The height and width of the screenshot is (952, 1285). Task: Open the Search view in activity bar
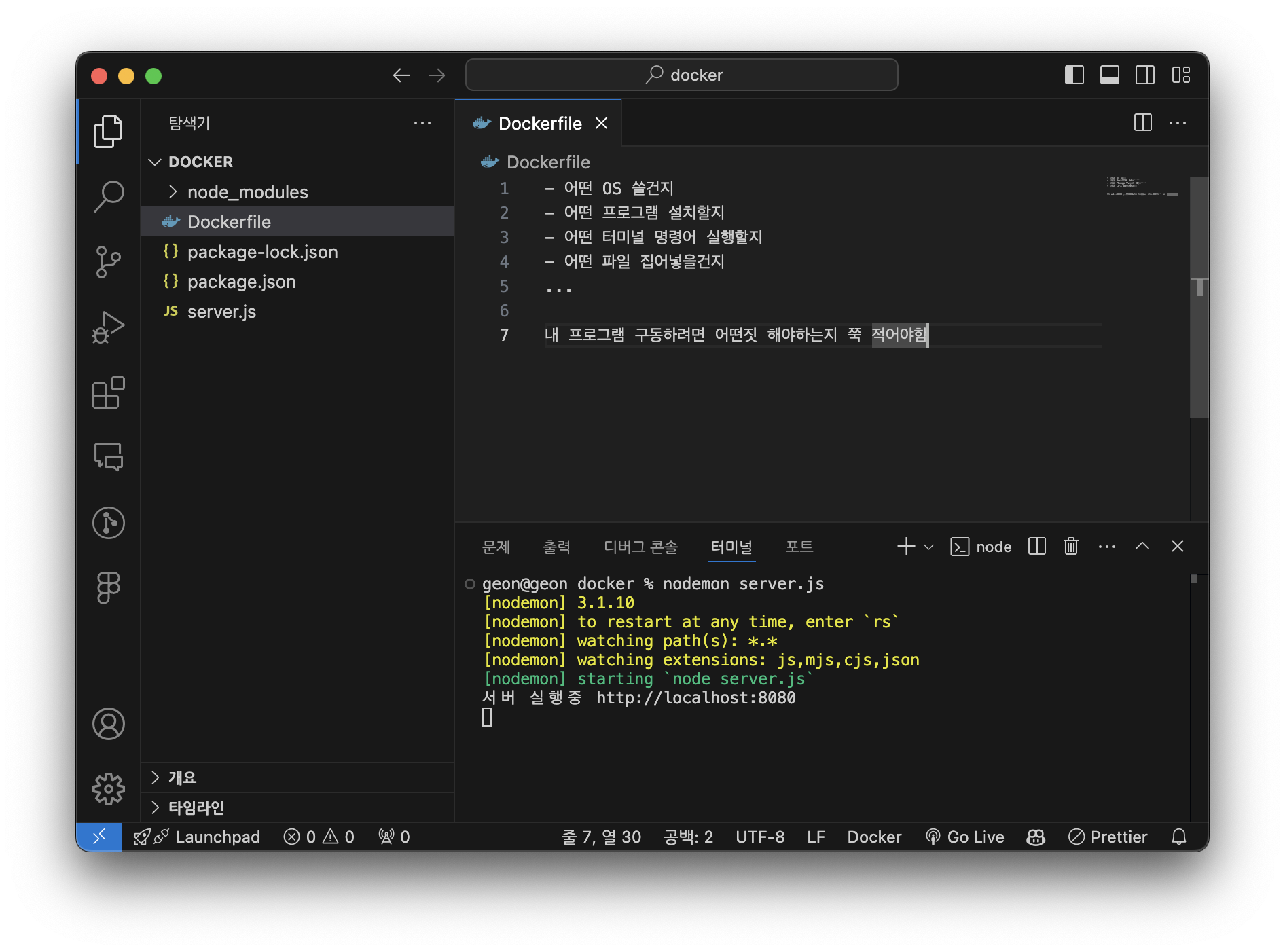pyautogui.click(x=108, y=196)
